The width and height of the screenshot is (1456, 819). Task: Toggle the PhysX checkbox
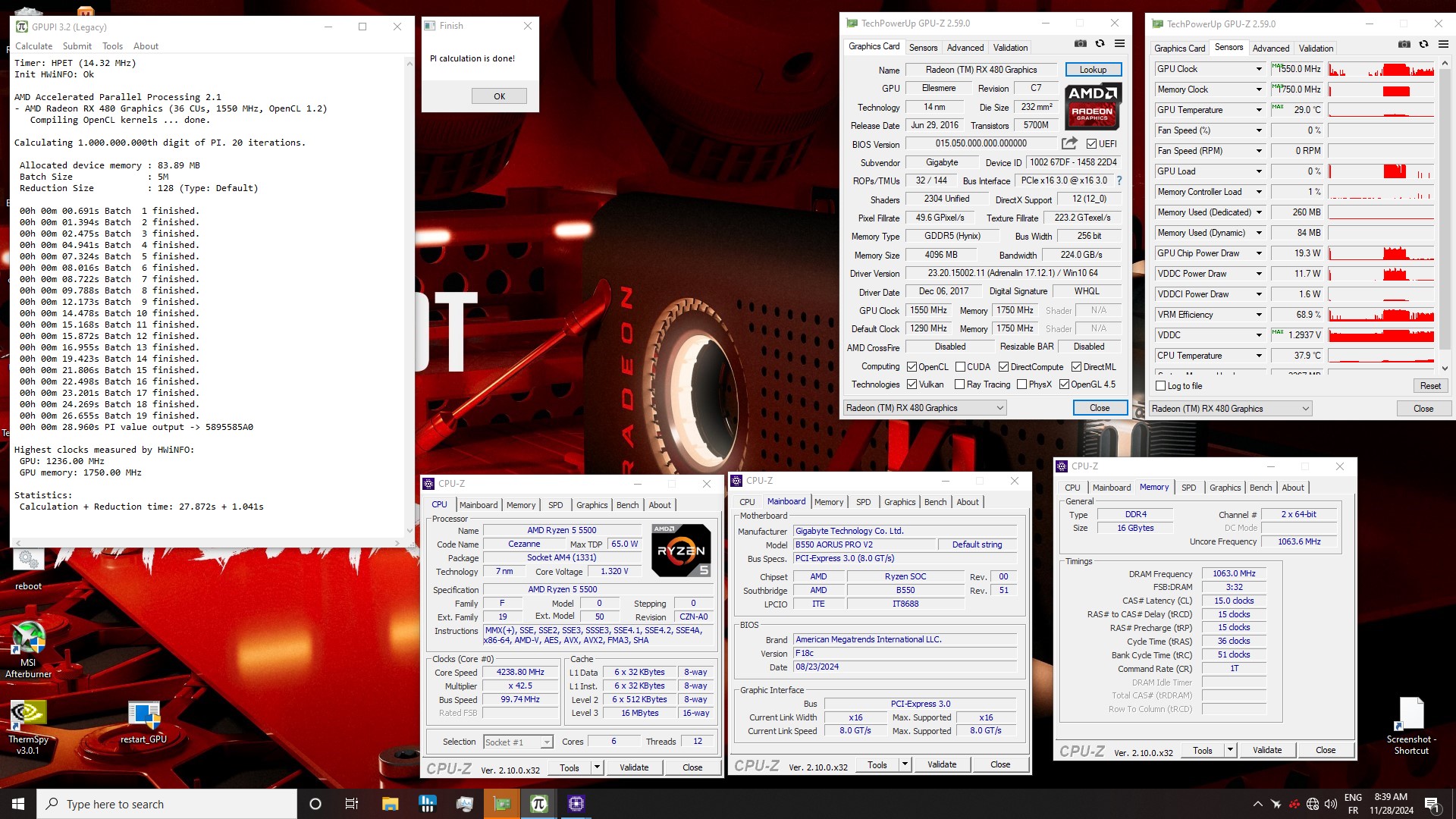tap(1021, 384)
